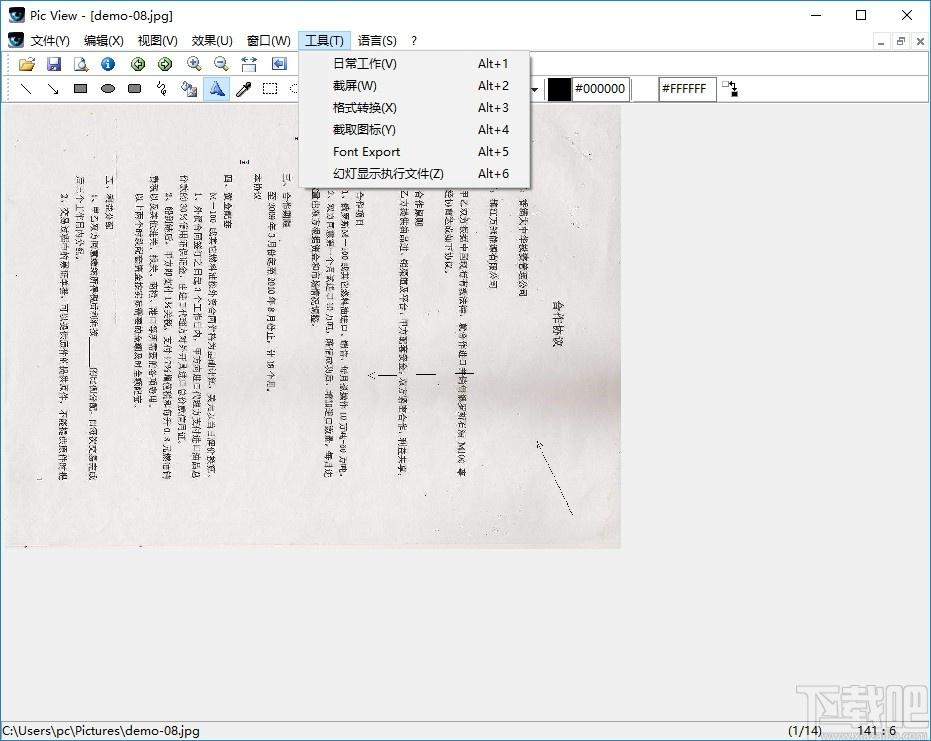
Task: Select the straight line drawing tool
Action: [x=26, y=89]
